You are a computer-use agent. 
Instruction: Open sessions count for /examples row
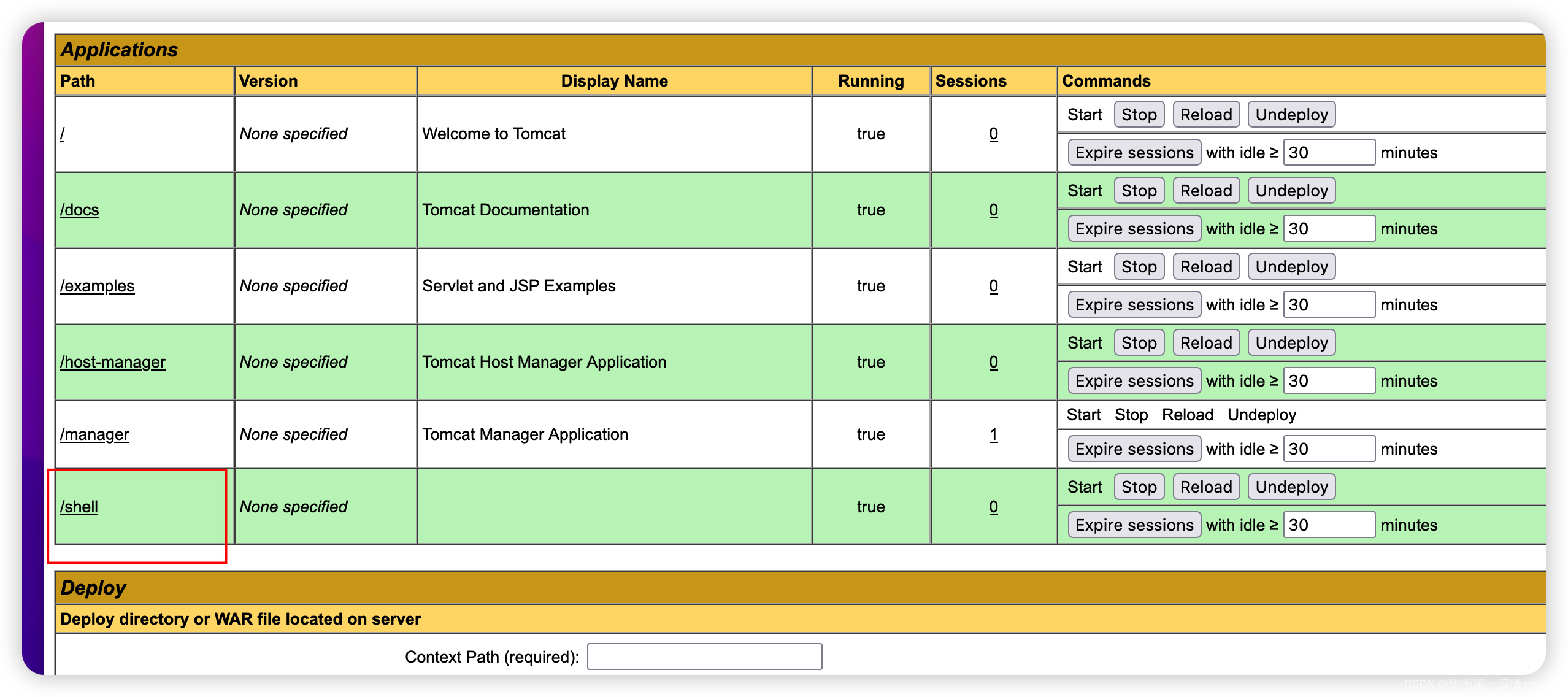[x=993, y=286]
